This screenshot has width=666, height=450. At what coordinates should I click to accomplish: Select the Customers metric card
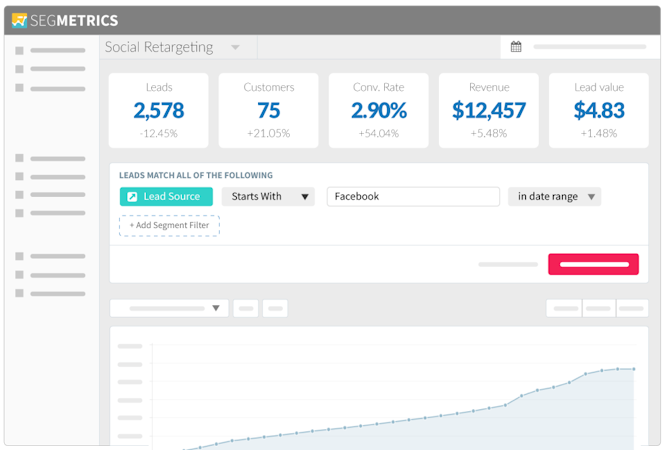coord(268,110)
